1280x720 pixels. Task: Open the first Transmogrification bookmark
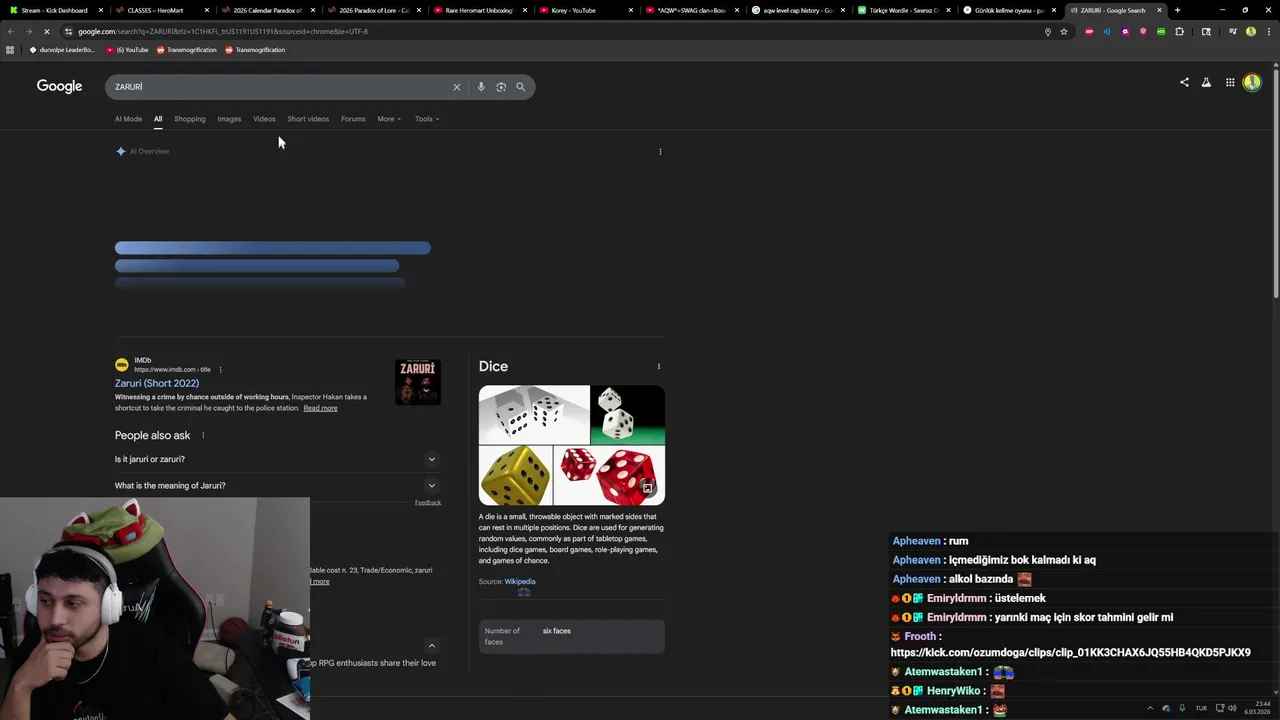click(x=187, y=50)
